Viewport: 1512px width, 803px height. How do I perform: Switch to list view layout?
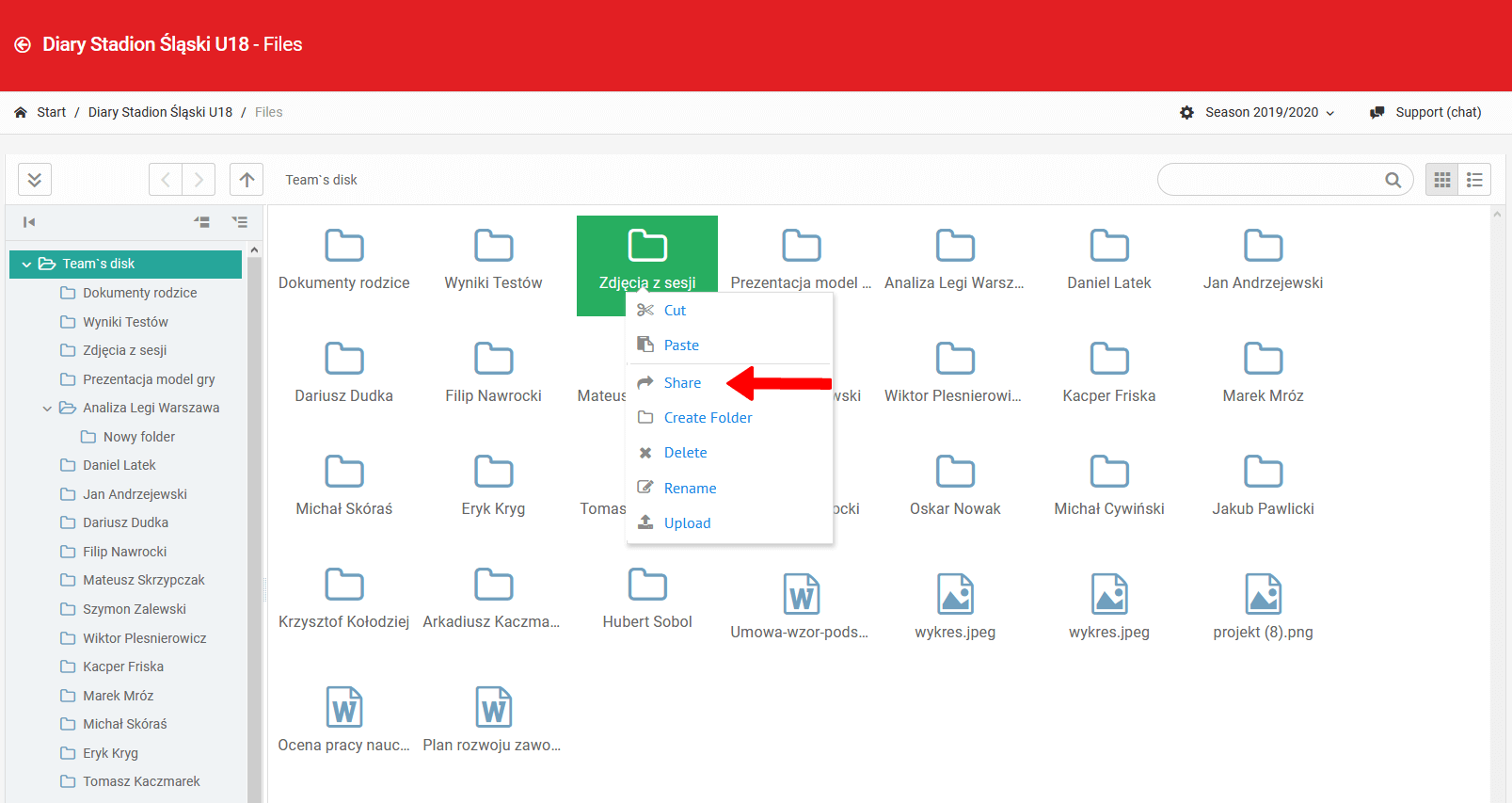1474,180
